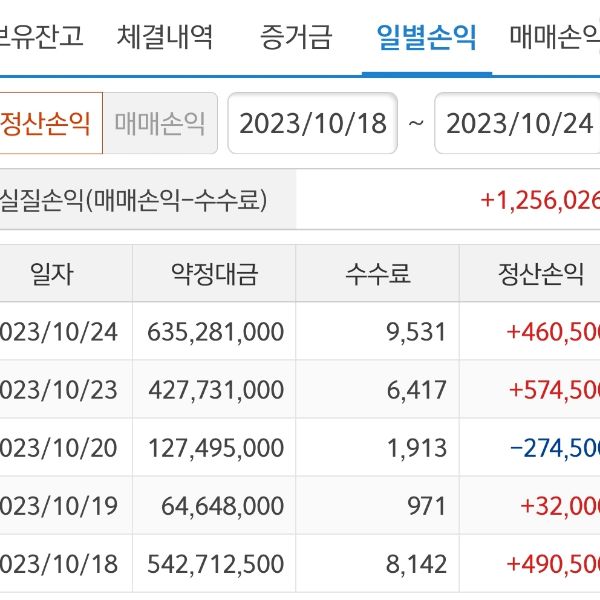Click the 수수료 column header
The width and height of the screenshot is (600, 600).
378,274
